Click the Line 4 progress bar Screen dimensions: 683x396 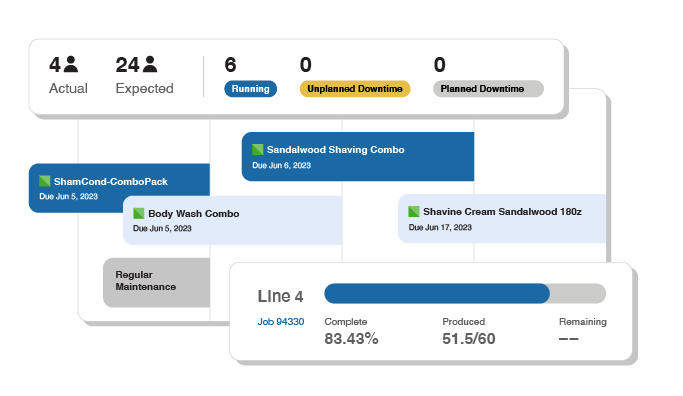[x=465, y=293]
